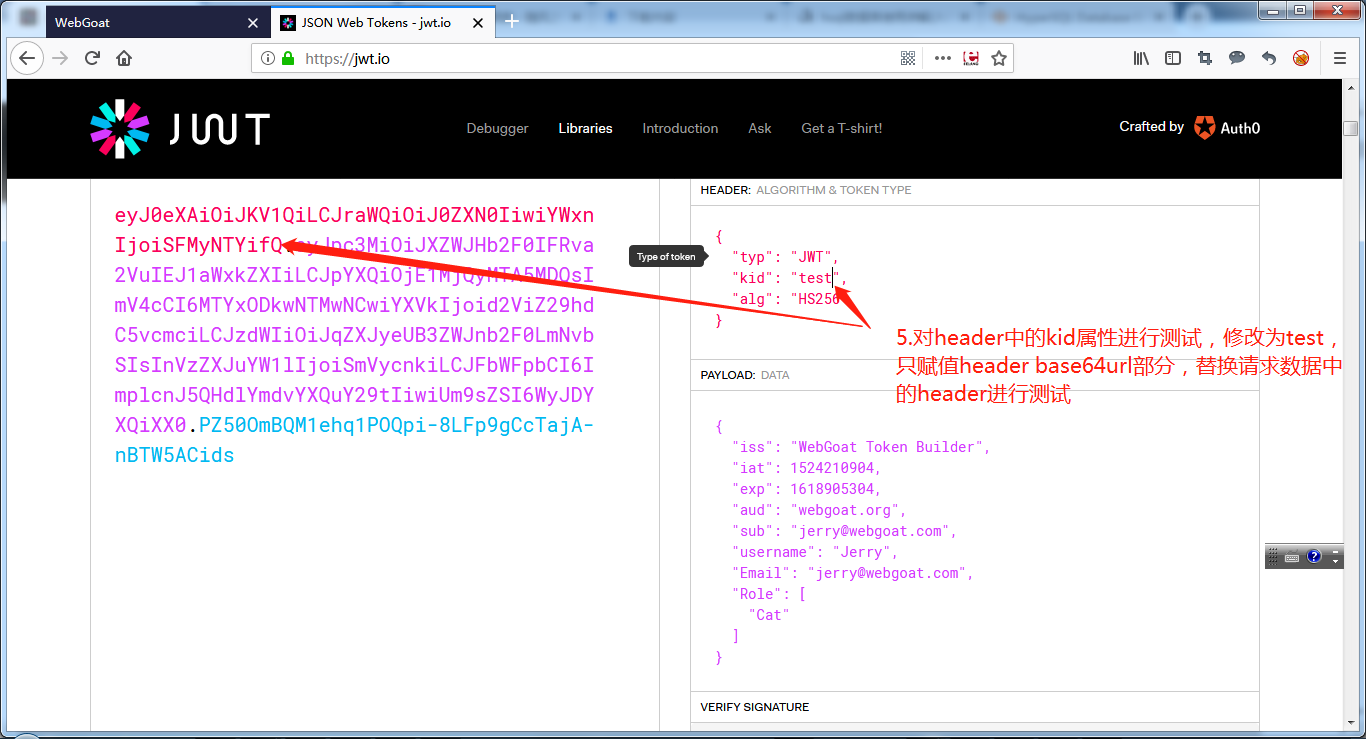Open the chat bubble extension
Viewport: 1366px width, 739px height.
[x=1237, y=58]
